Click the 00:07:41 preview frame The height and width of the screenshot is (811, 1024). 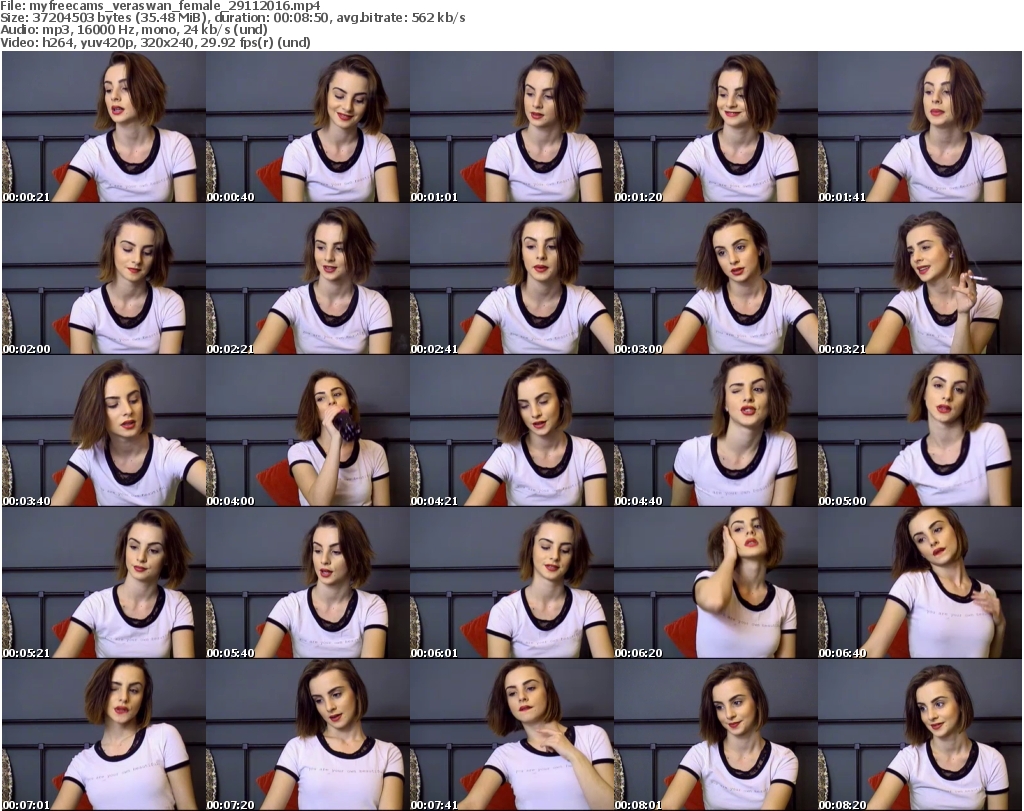(511, 735)
